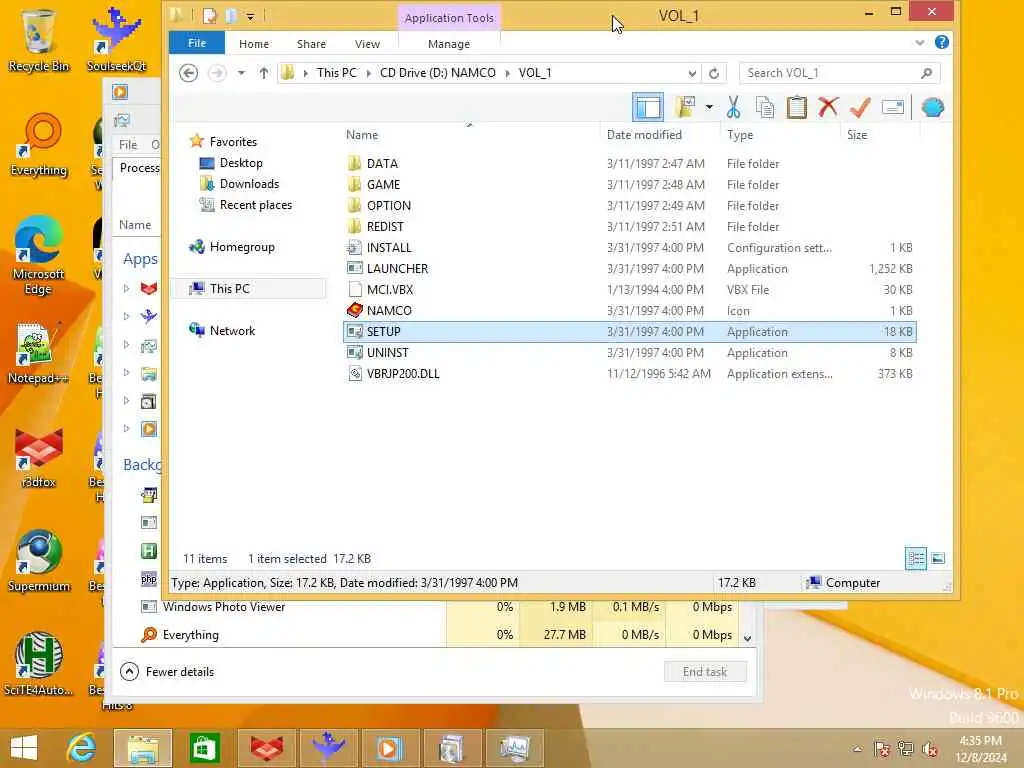Open recent locations dropdown arrow
The height and width of the screenshot is (768, 1024).
coord(241,72)
